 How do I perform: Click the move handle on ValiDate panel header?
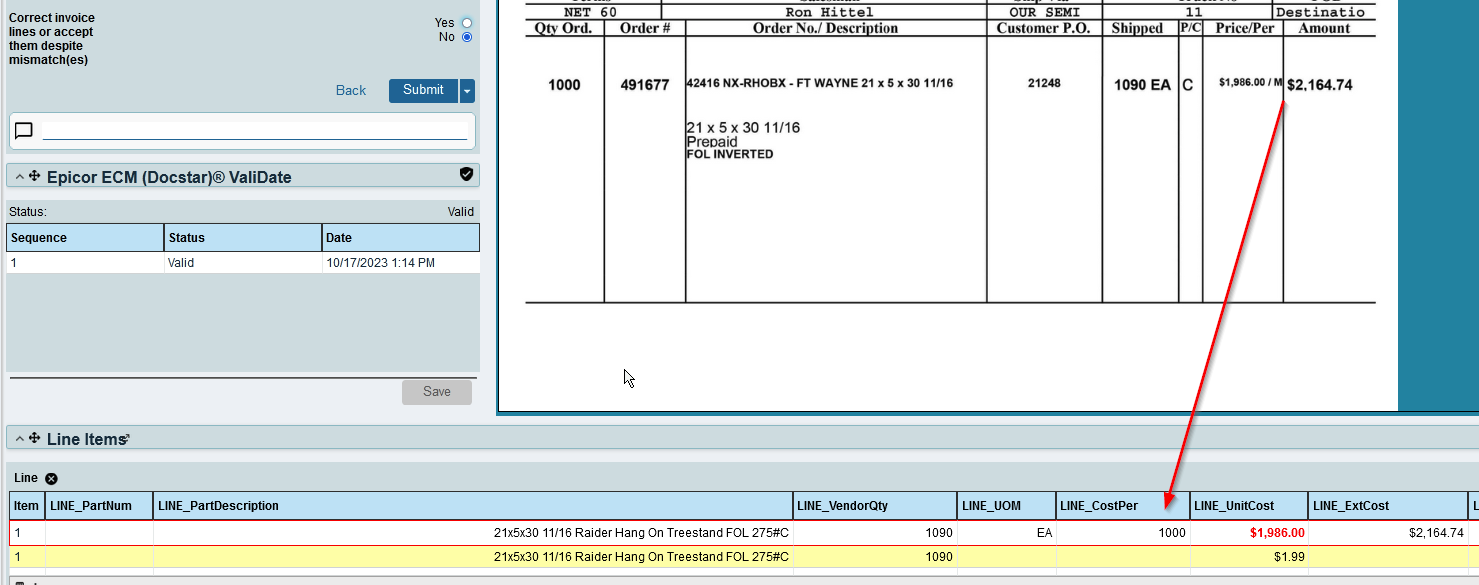34,176
